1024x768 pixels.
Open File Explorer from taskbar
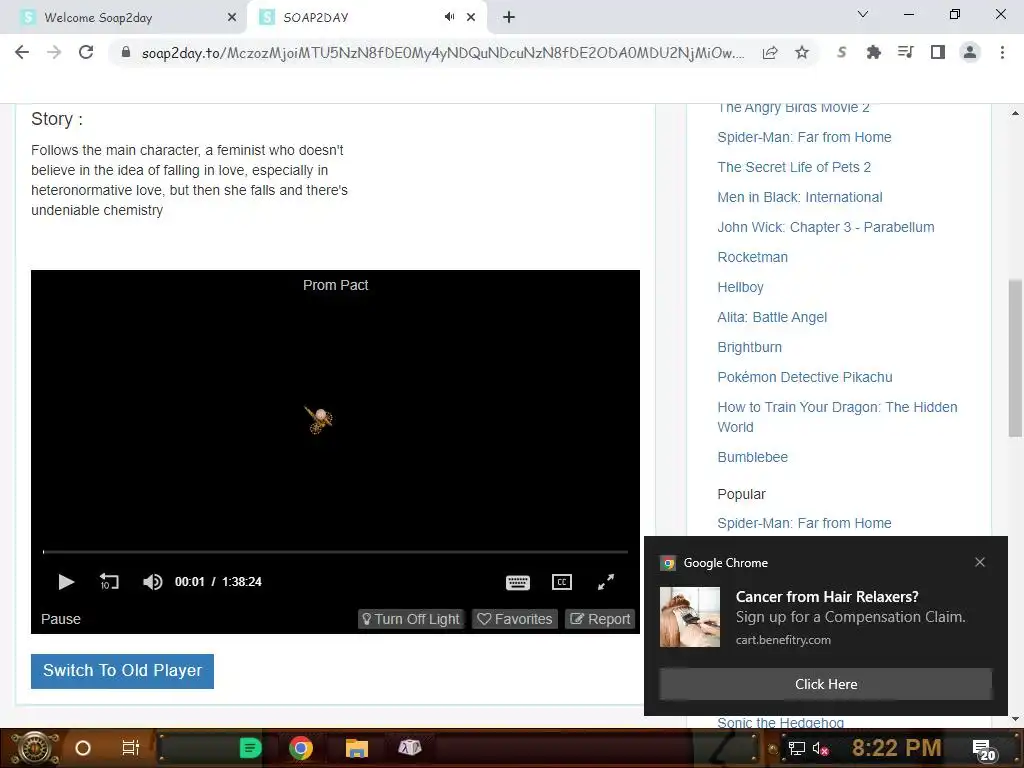[x=357, y=748]
